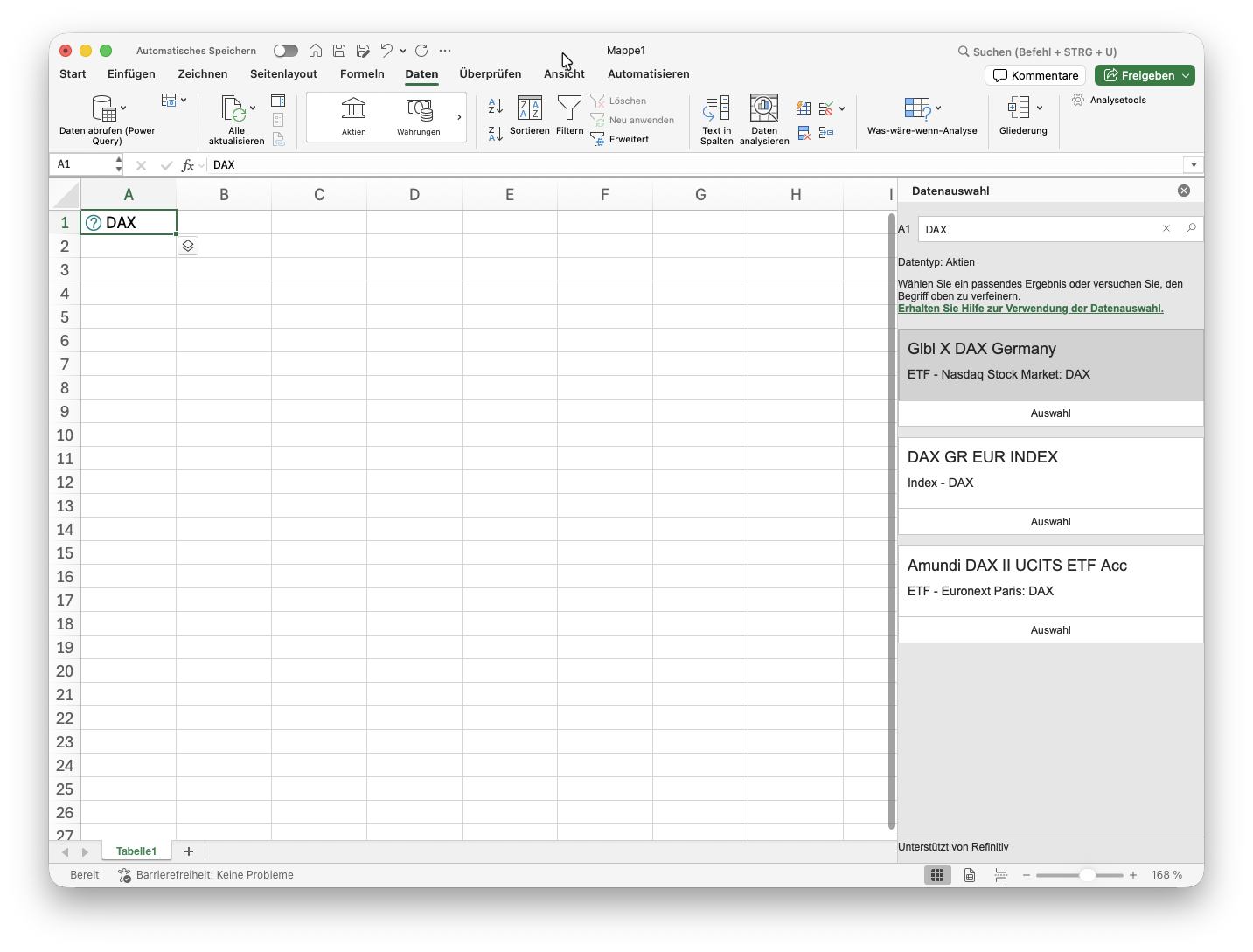This screenshot has height=952, width=1253.
Task: Open the Daten abrufen (Power Query) icon
Action: pyautogui.click(x=104, y=108)
